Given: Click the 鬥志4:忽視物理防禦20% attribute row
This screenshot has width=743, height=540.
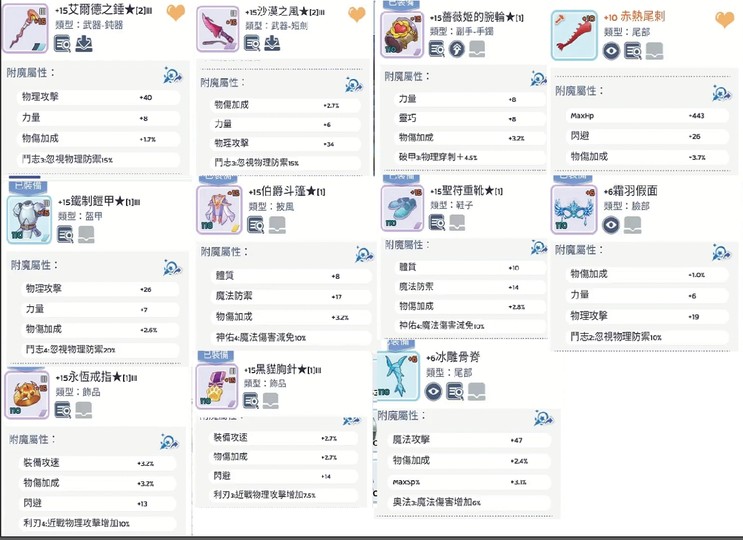Looking at the screenshot, I should [x=100, y=350].
